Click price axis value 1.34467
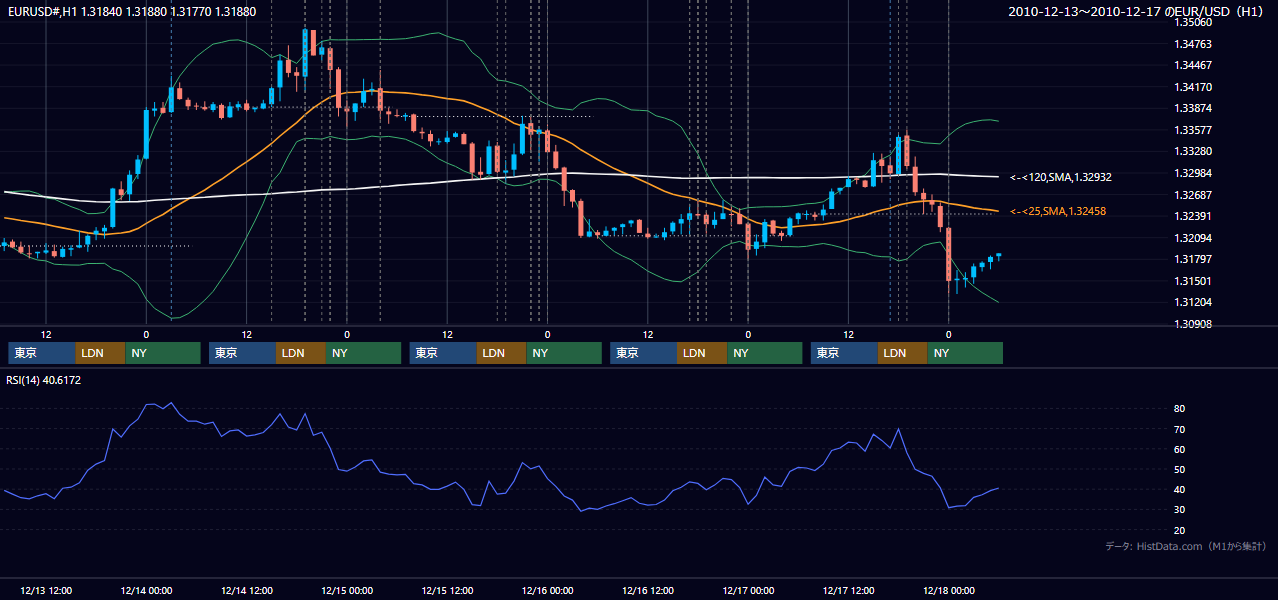1278x600 pixels. pos(1193,65)
